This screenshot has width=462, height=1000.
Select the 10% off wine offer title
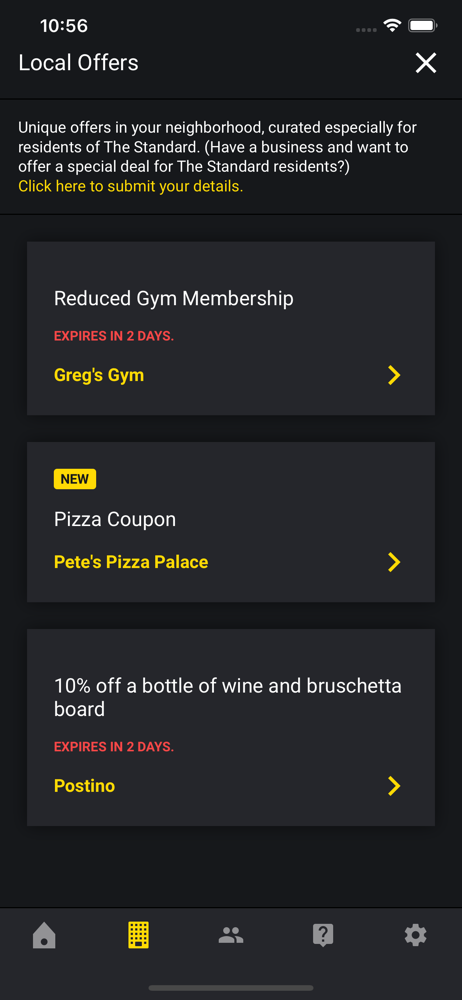[x=228, y=697]
